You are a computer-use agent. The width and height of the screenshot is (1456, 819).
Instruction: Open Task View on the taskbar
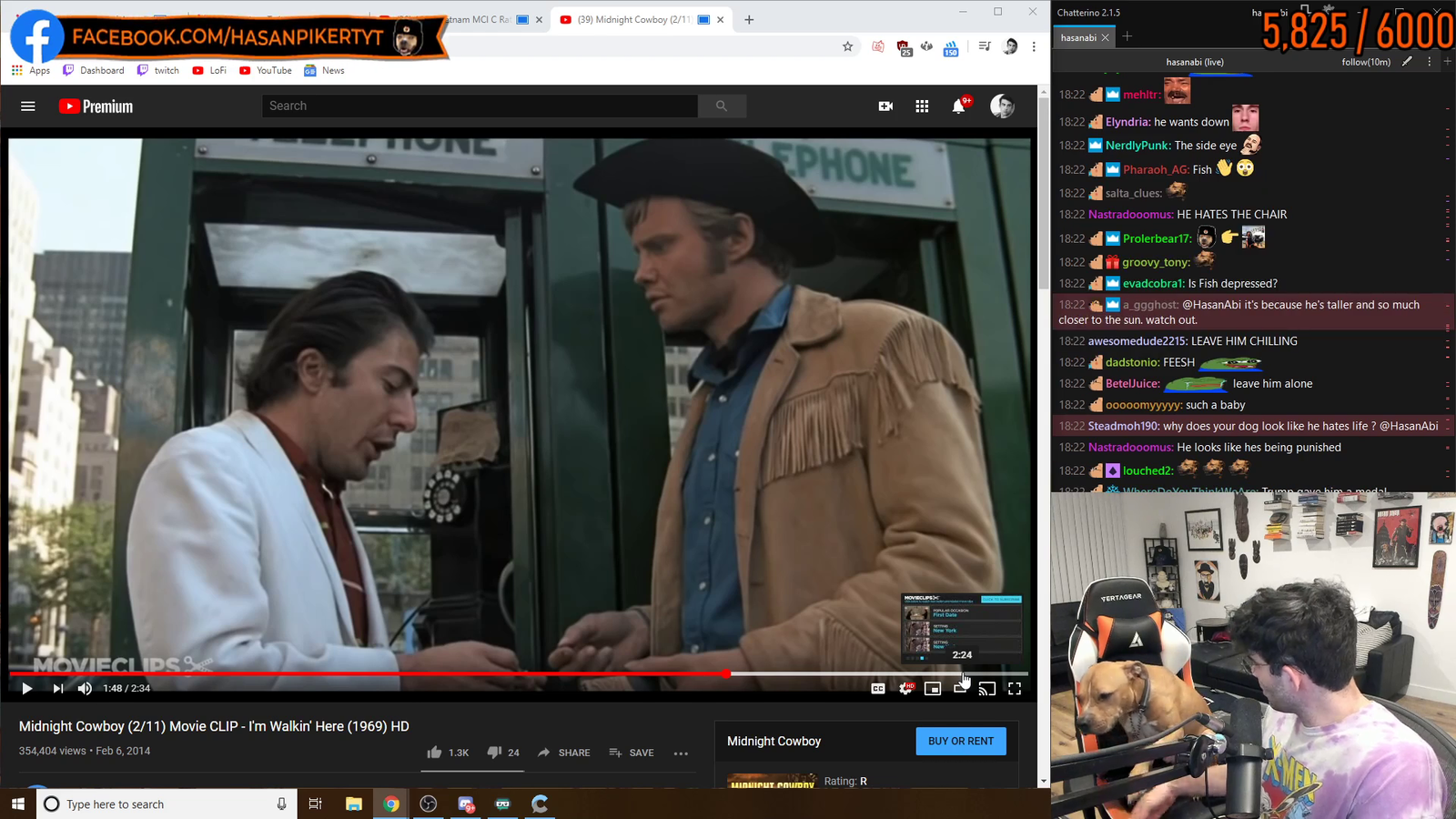point(316,804)
